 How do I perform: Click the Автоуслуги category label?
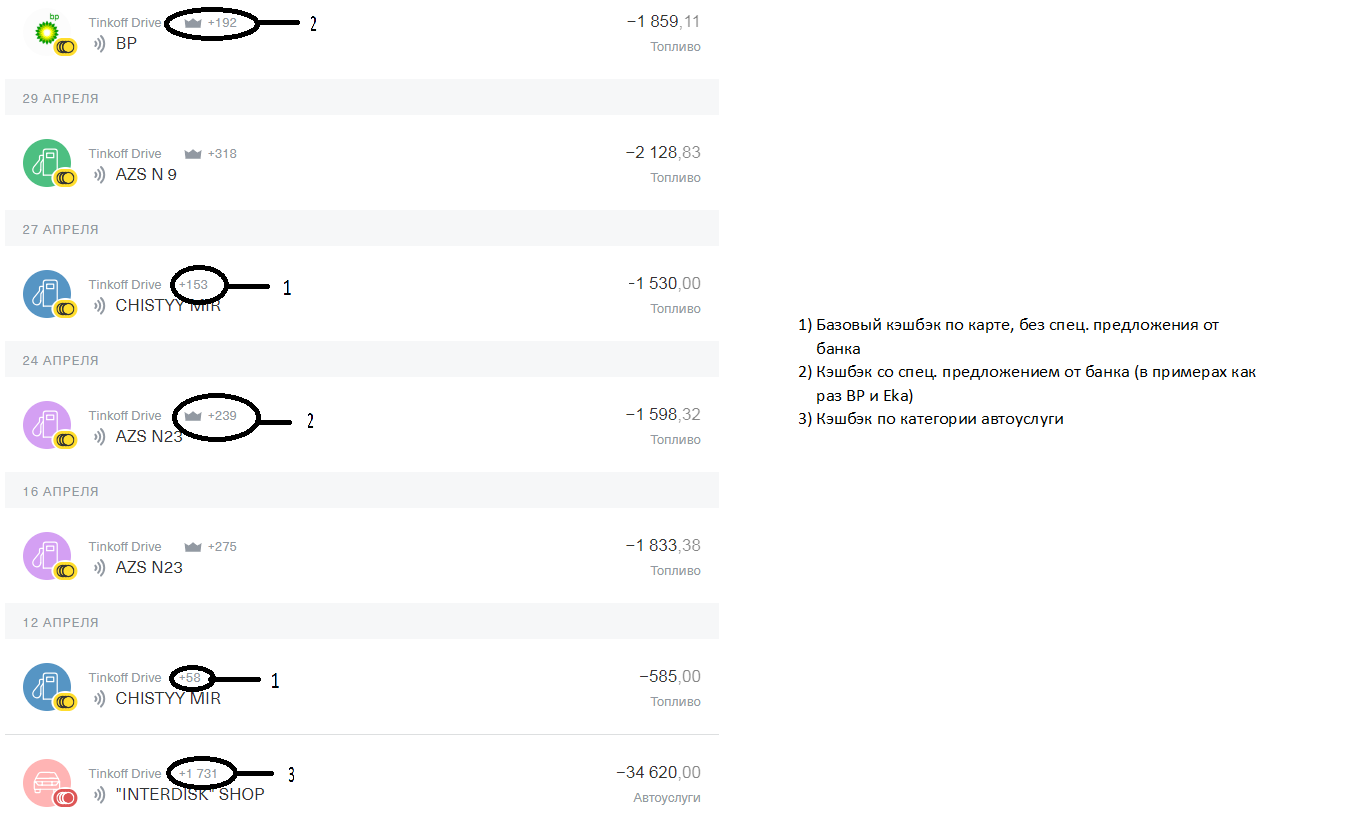[x=667, y=798]
